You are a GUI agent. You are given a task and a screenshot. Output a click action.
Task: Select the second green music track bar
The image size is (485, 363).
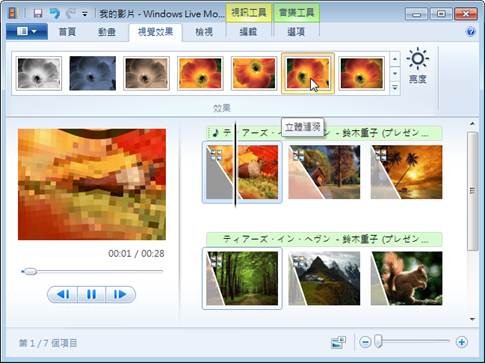(324, 239)
